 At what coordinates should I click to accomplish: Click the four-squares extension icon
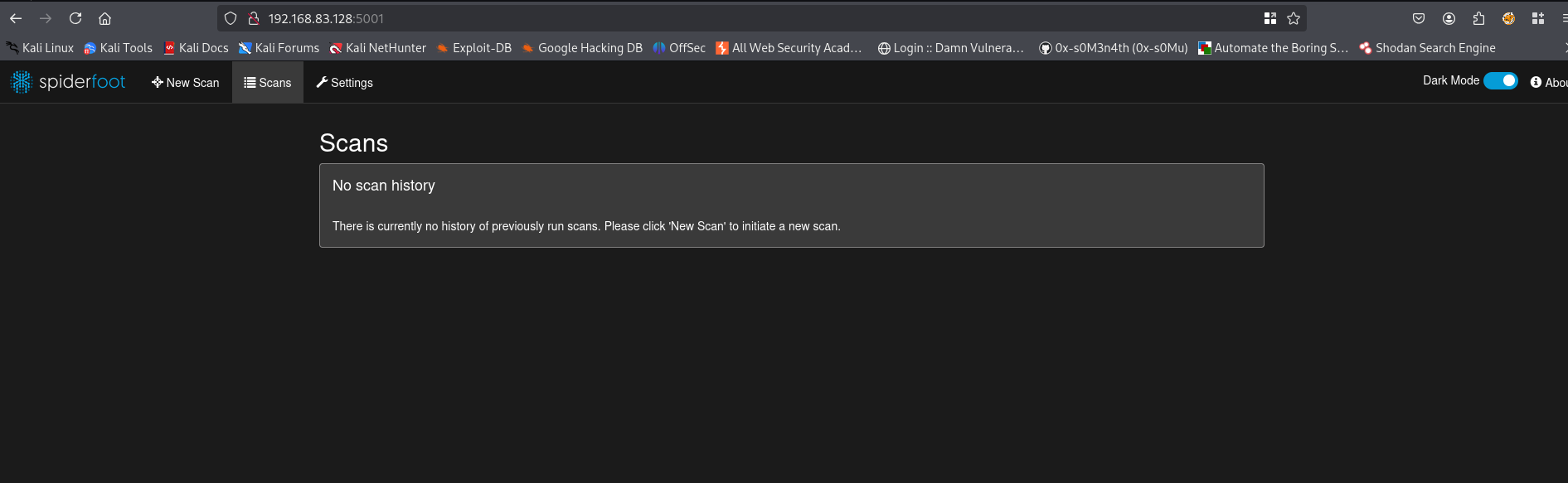click(x=1538, y=18)
